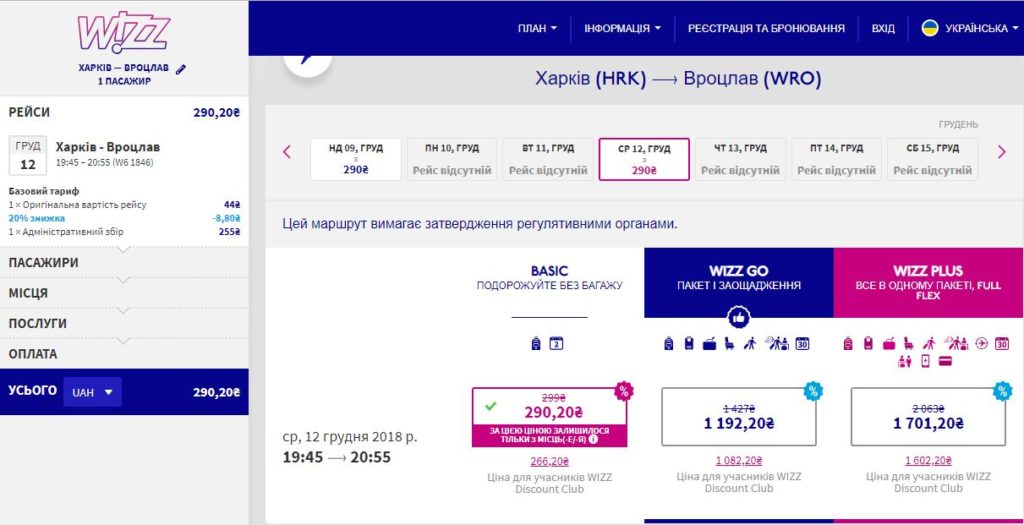
Task: Click Discount Club price 1 602,20₴
Action: point(928,460)
